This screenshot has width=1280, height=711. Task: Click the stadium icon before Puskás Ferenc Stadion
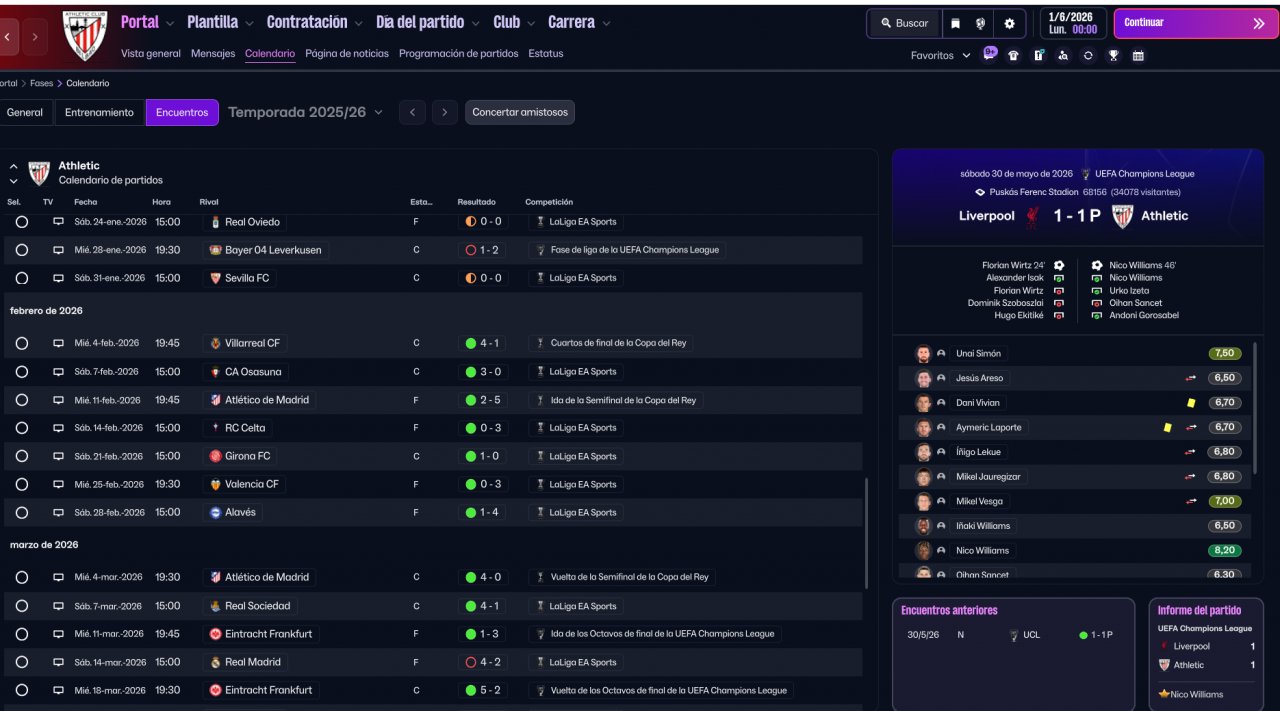tap(980, 192)
